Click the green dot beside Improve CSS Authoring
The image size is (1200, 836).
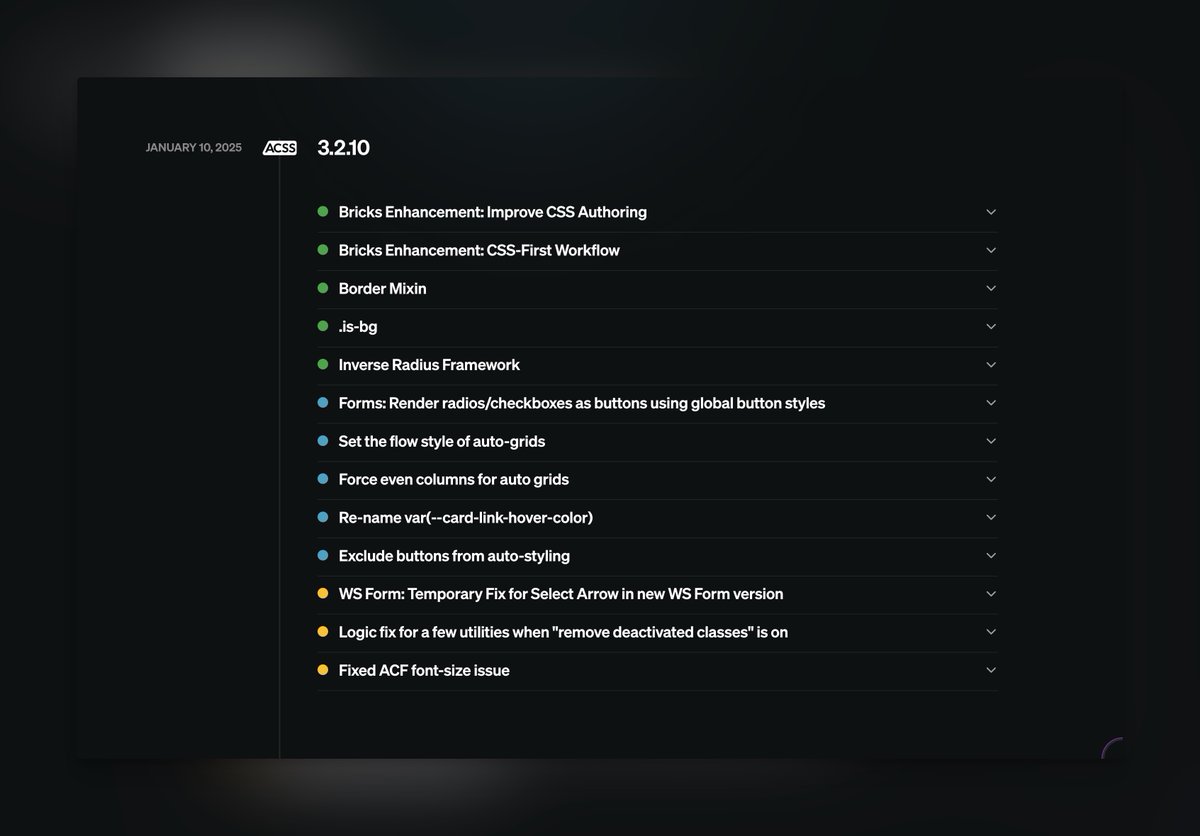pos(323,211)
